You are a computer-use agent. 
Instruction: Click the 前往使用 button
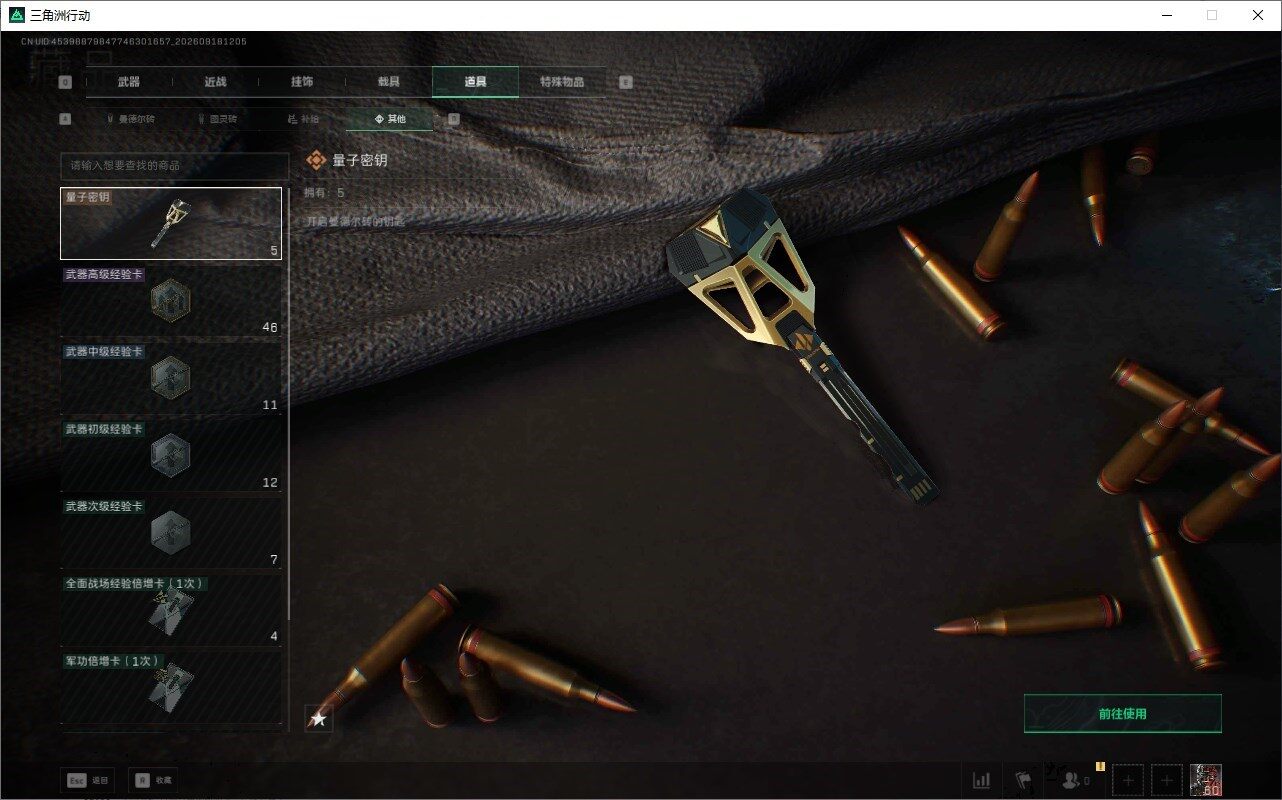pyautogui.click(x=1122, y=714)
